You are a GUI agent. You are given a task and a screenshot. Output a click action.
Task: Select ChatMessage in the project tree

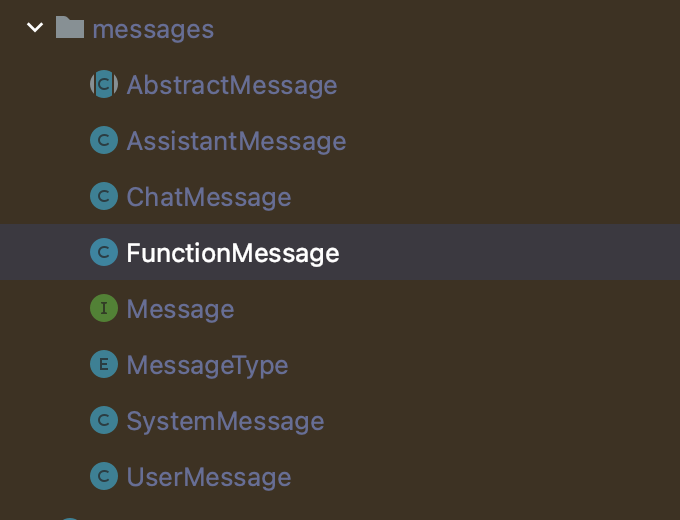209,197
